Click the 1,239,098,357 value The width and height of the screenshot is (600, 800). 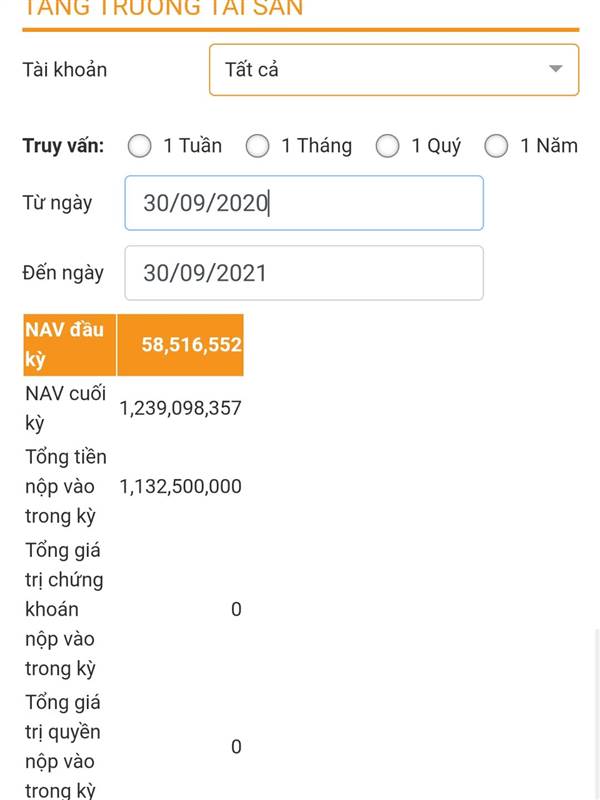pos(180,408)
